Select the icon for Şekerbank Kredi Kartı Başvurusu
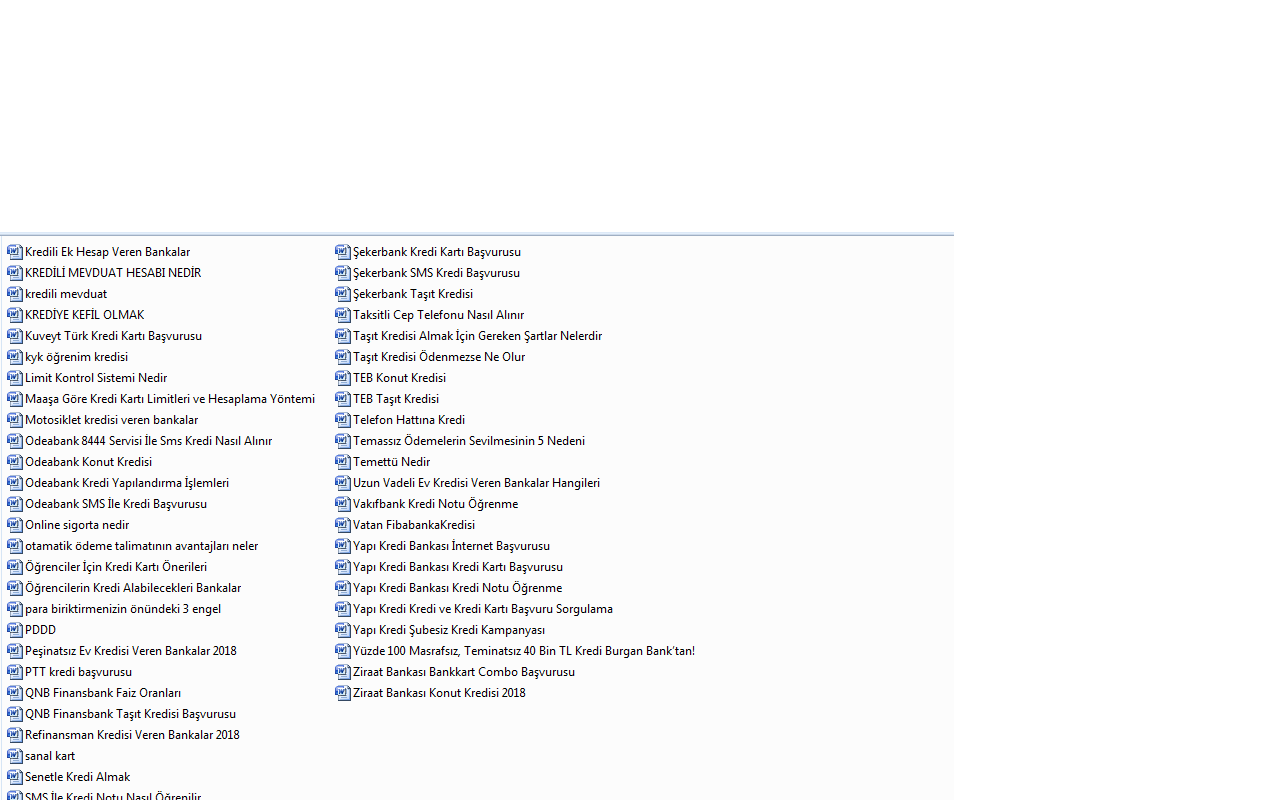Image resolution: width=1280 pixels, height=800 pixels. 343,252
